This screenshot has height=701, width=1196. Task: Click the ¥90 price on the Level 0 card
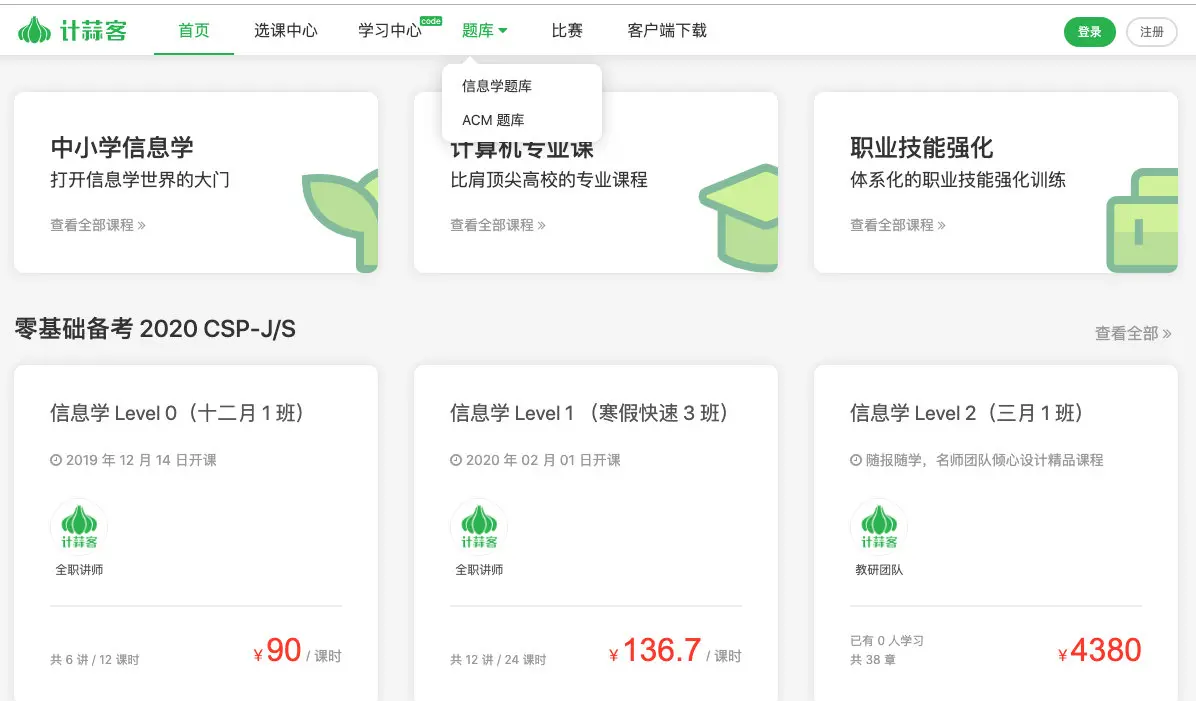click(x=278, y=651)
